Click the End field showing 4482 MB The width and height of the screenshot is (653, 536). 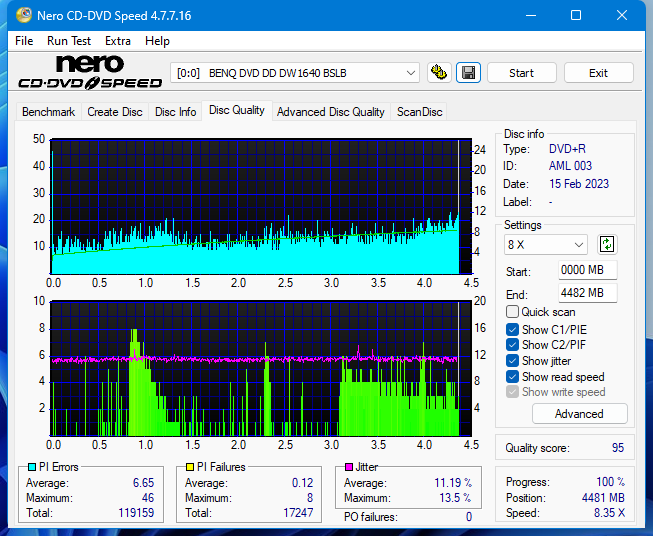click(587, 293)
